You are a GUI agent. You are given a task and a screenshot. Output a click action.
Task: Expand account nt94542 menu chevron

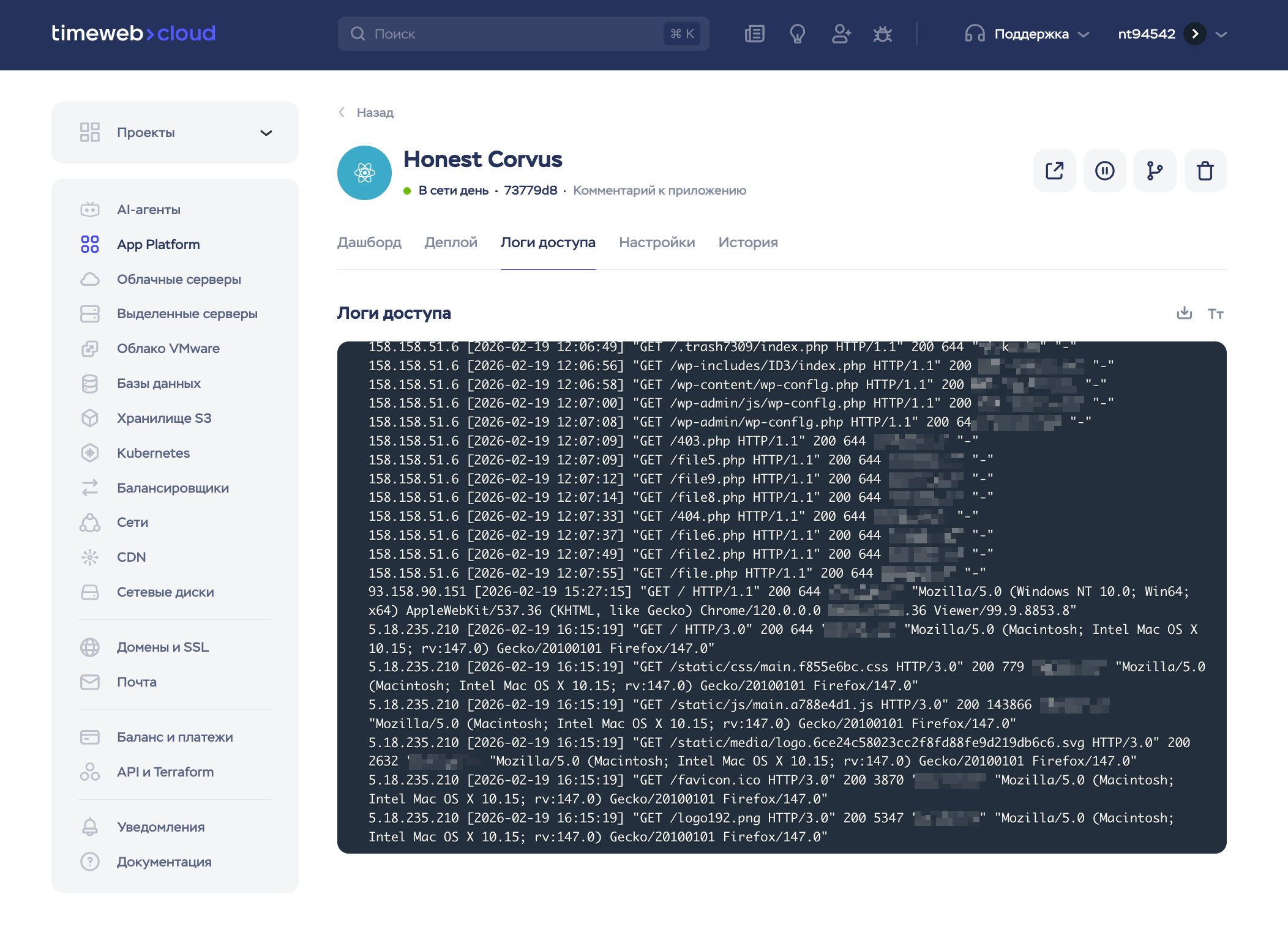click(x=1221, y=34)
